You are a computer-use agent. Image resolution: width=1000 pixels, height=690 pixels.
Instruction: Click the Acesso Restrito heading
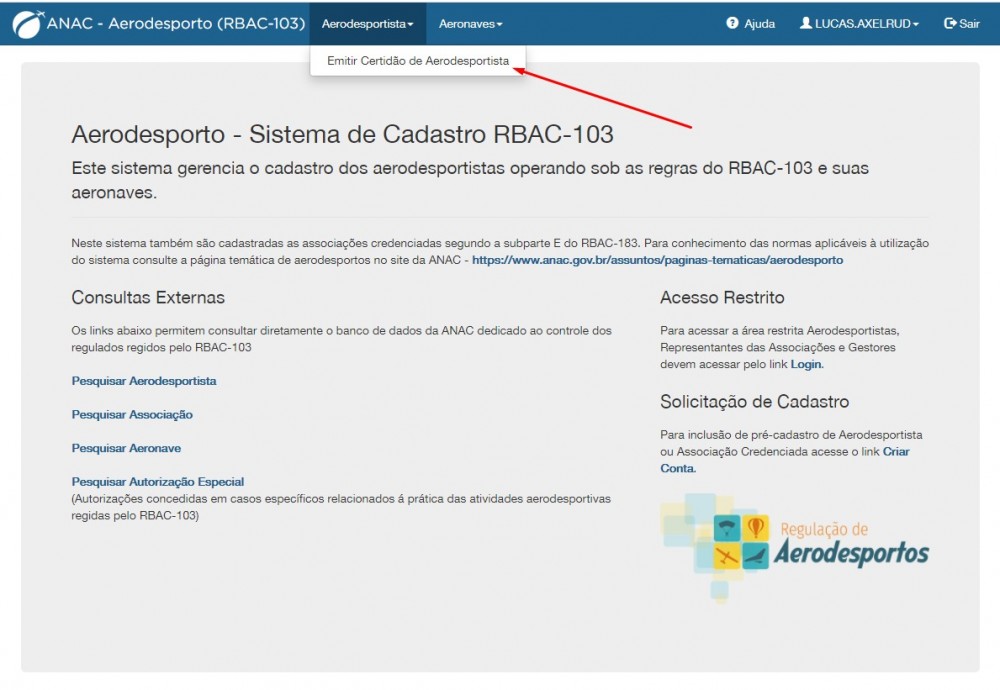(x=722, y=298)
